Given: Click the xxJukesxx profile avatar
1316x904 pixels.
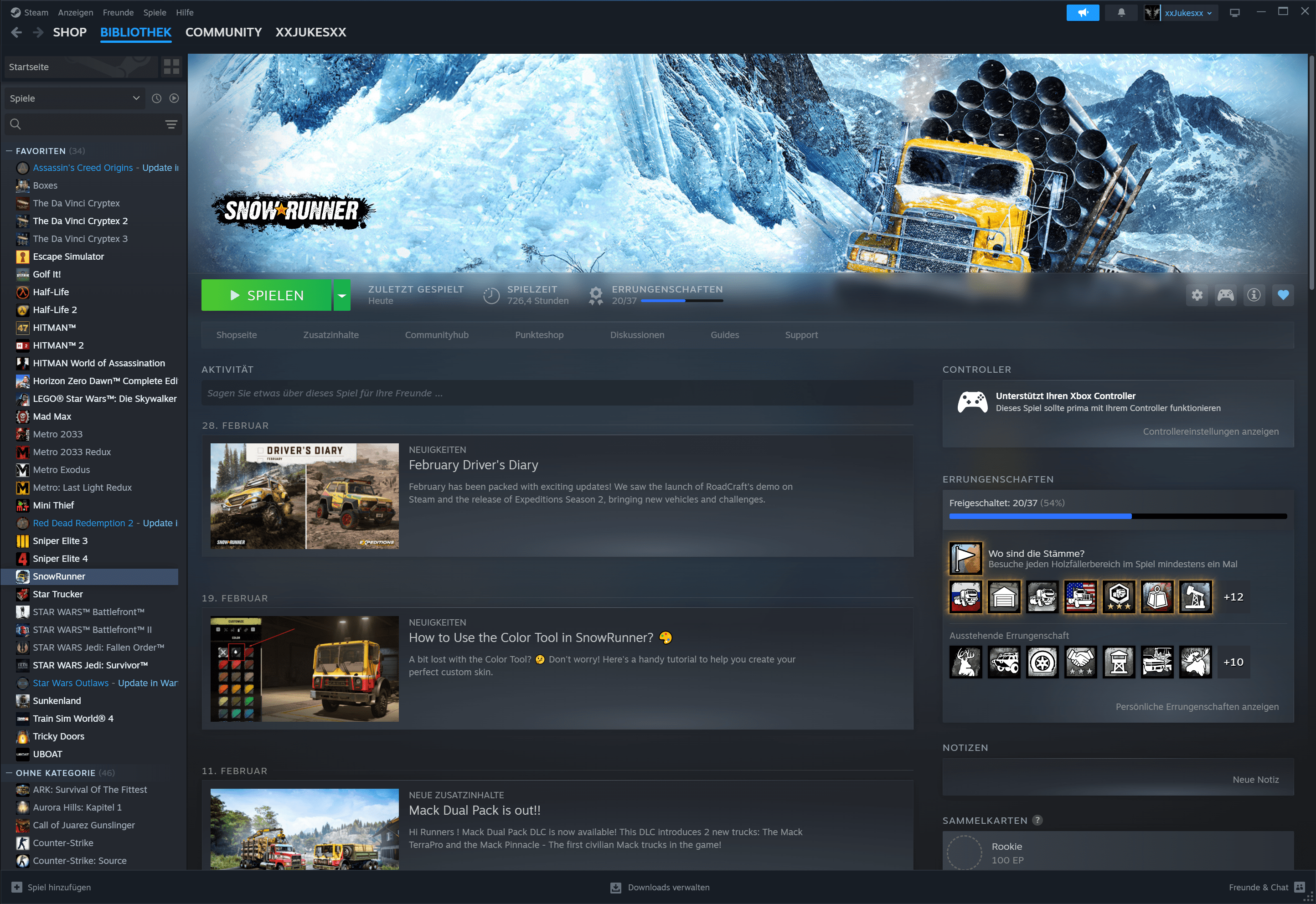Looking at the screenshot, I should [x=1152, y=12].
